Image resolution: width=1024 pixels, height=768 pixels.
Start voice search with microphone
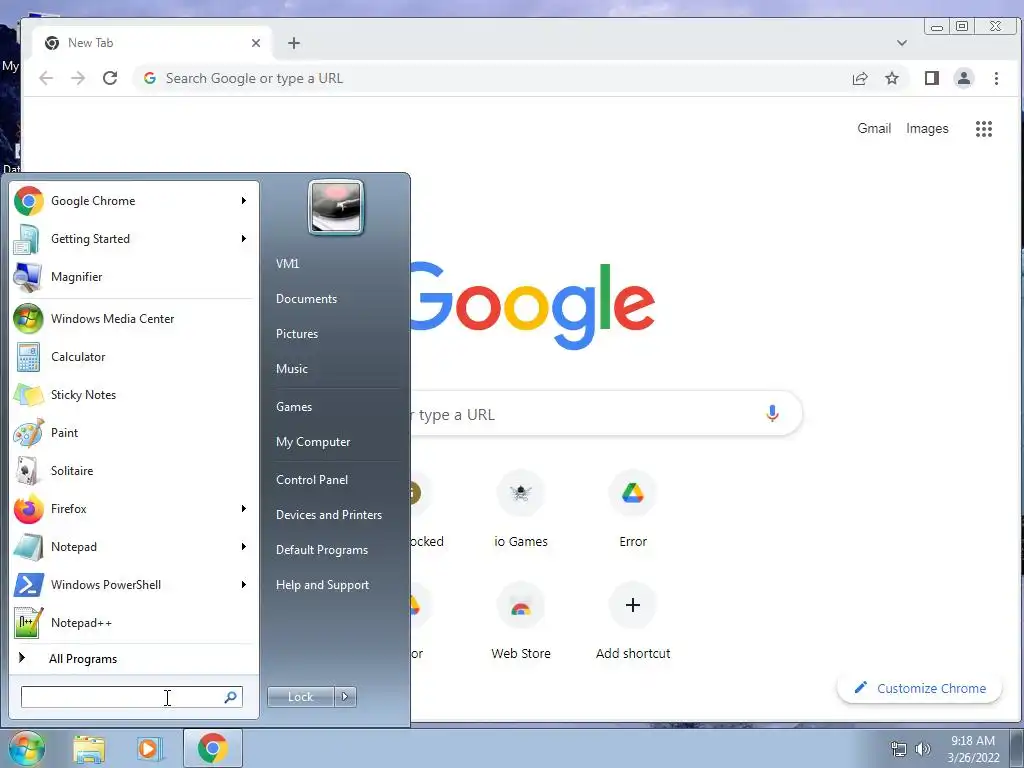point(772,413)
